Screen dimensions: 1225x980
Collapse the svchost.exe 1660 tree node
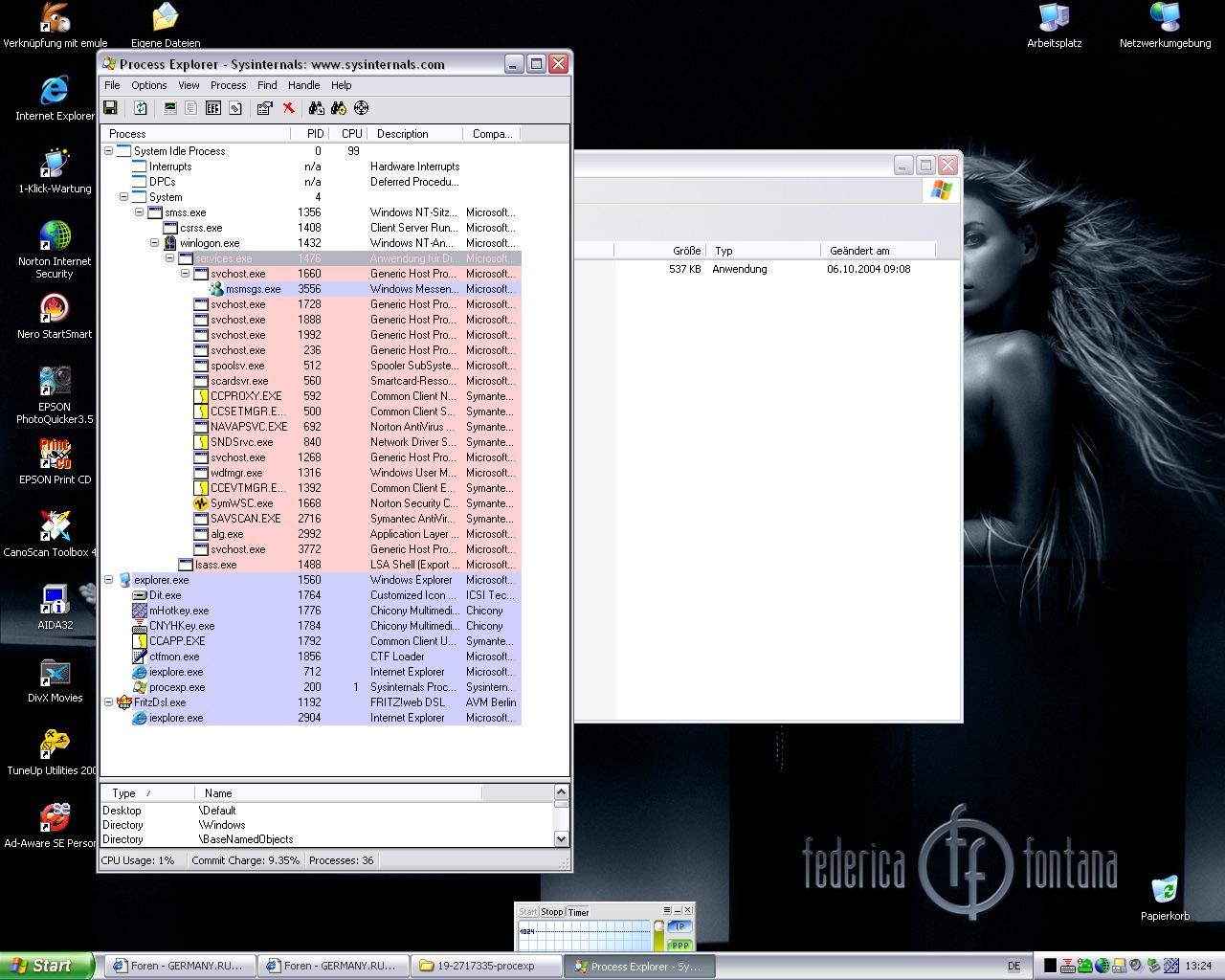tap(185, 274)
